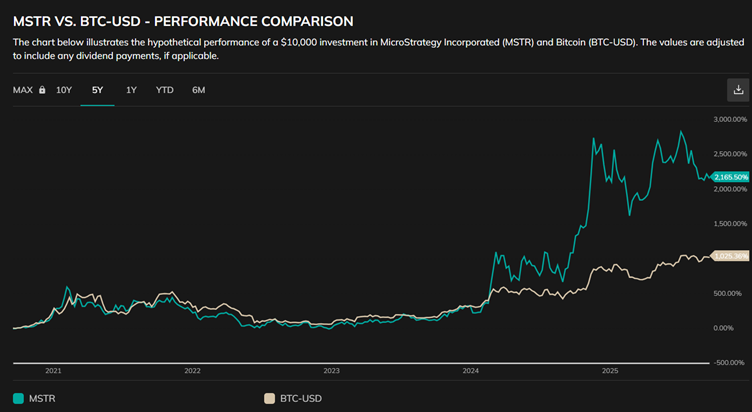Viewport: 752px width, 412px height.
Task: Click the 2025 x-axis label
Action: [x=610, y=371]
